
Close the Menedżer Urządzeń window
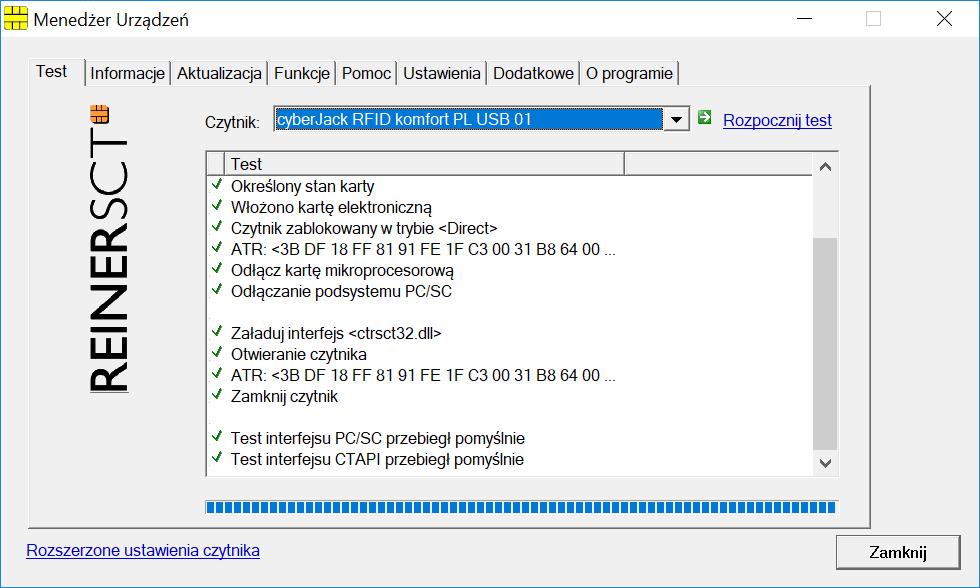944,19
